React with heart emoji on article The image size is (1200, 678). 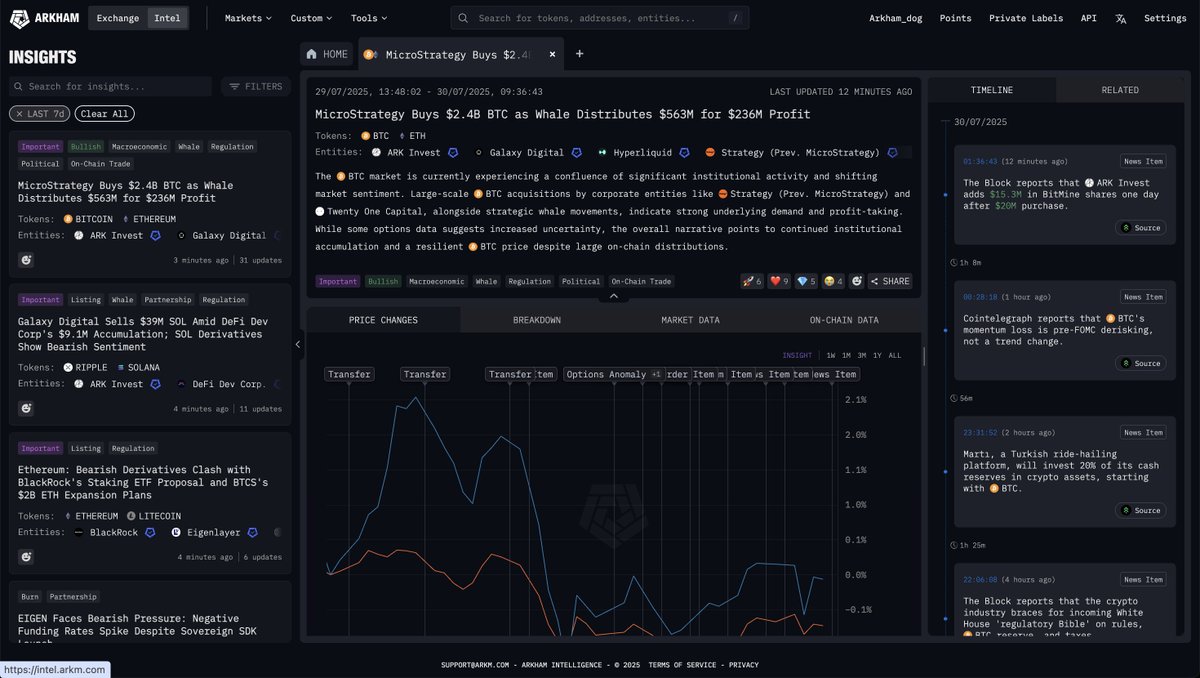click(x=779, y=281)
